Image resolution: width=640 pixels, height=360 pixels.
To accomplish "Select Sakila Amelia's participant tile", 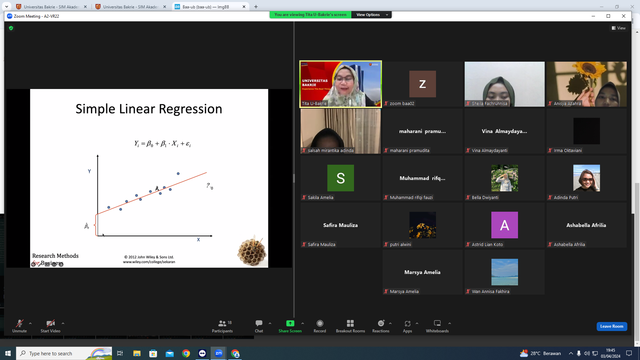I will pyautogui.click(x=340, y=178).
